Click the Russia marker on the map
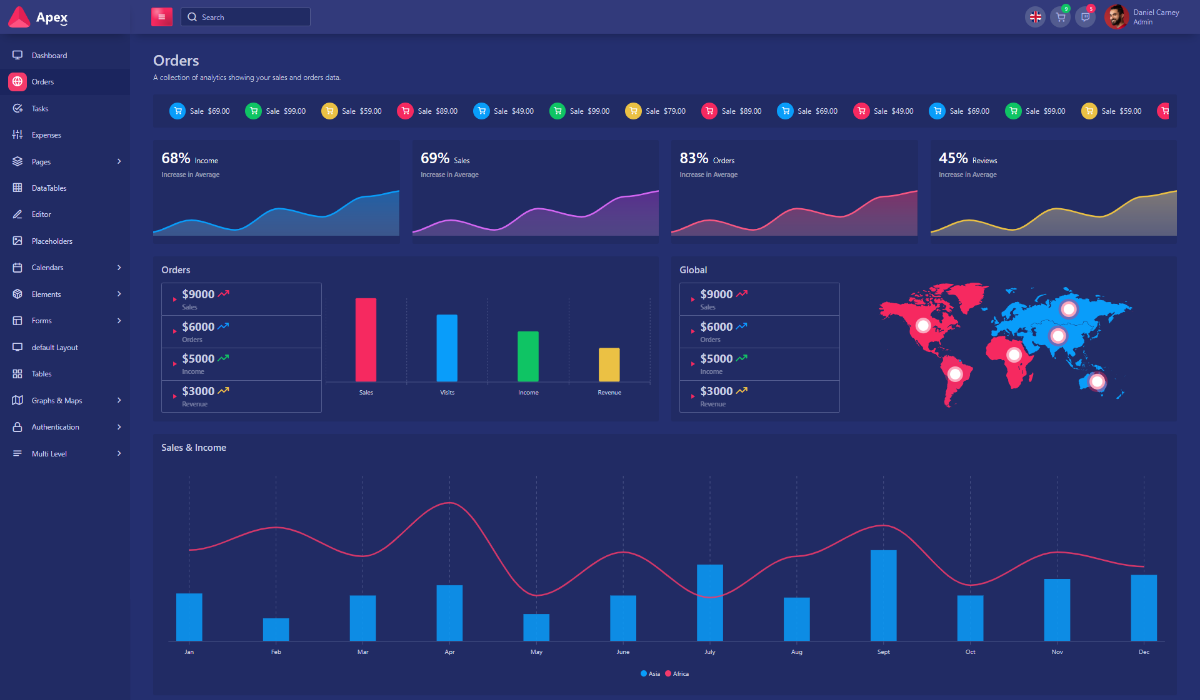Image resolution: width=1200 pixels, height=700 pixels. click(1068, 308)
